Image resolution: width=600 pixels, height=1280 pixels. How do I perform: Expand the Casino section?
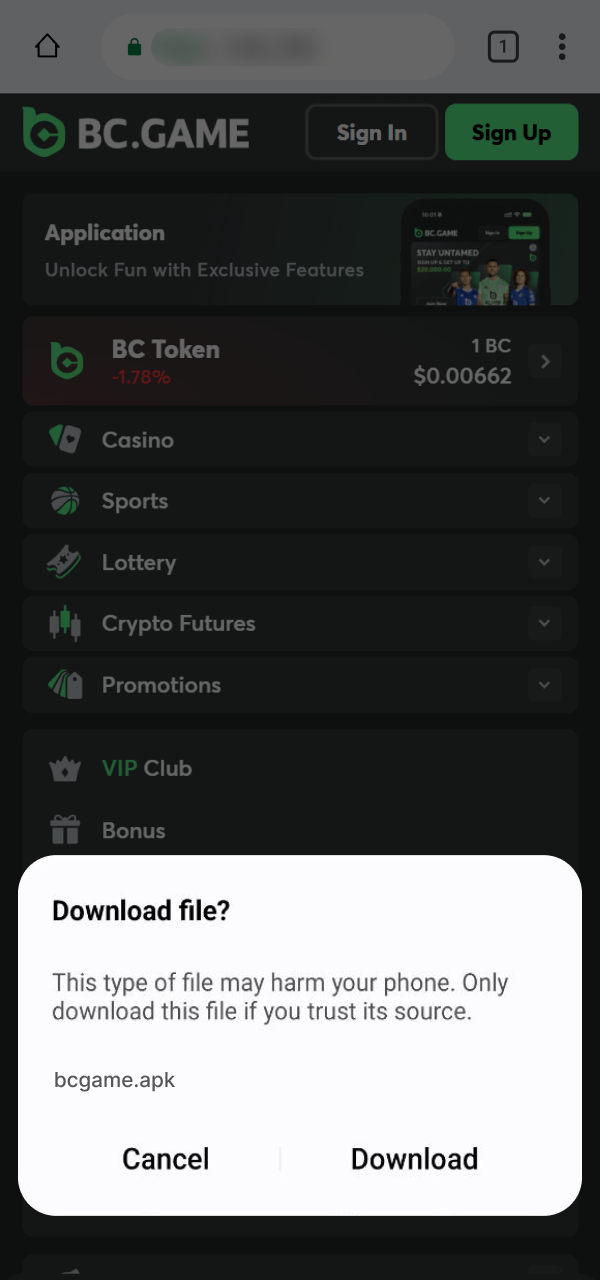coord(544,439)
